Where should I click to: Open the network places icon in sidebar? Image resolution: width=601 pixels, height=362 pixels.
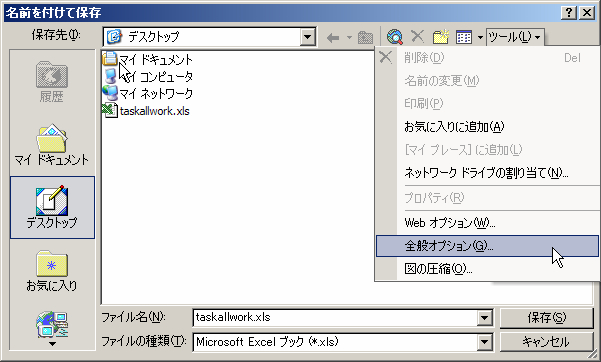point(52,324)
